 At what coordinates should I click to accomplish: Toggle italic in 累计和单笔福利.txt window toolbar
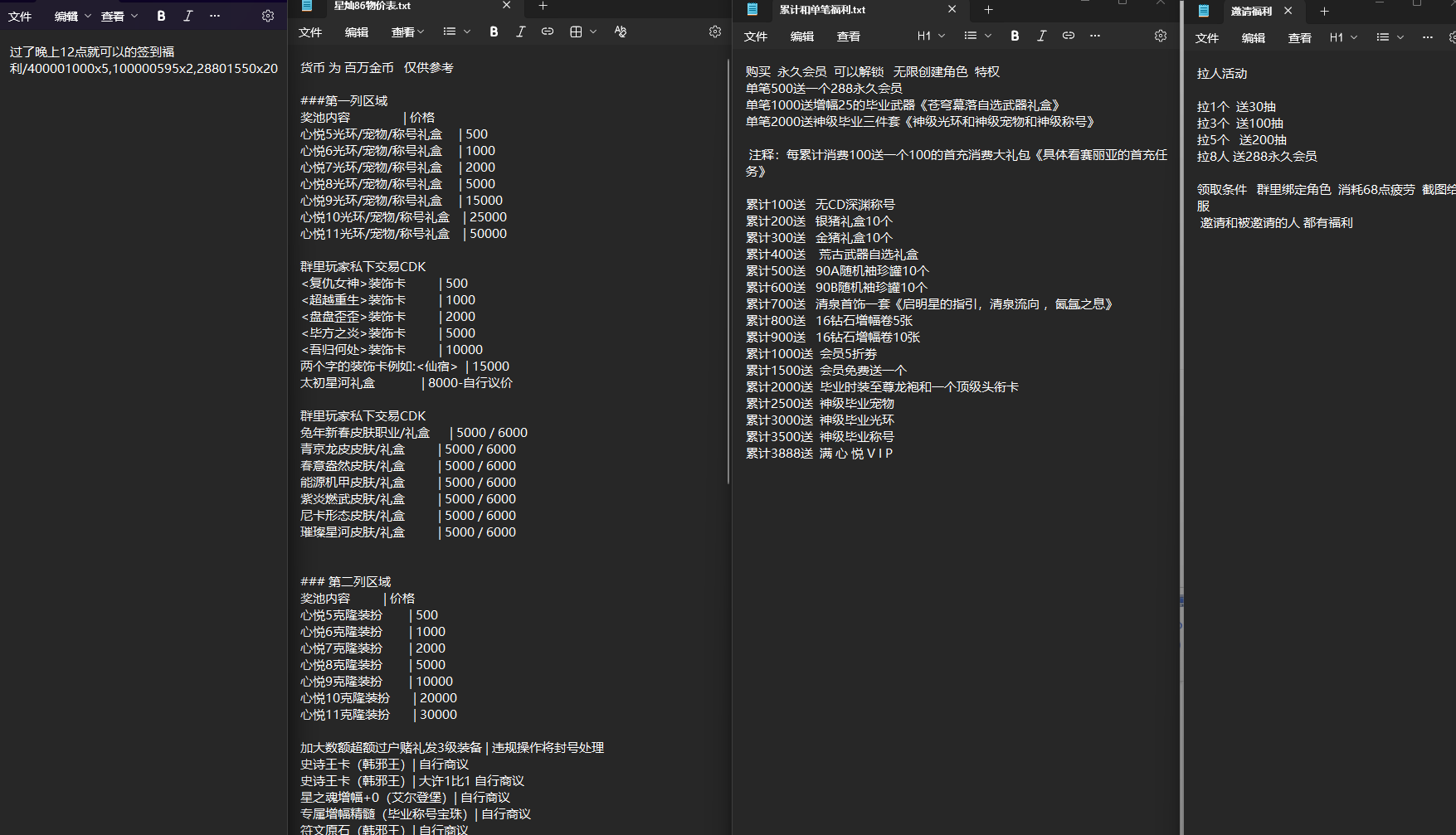1041,36
